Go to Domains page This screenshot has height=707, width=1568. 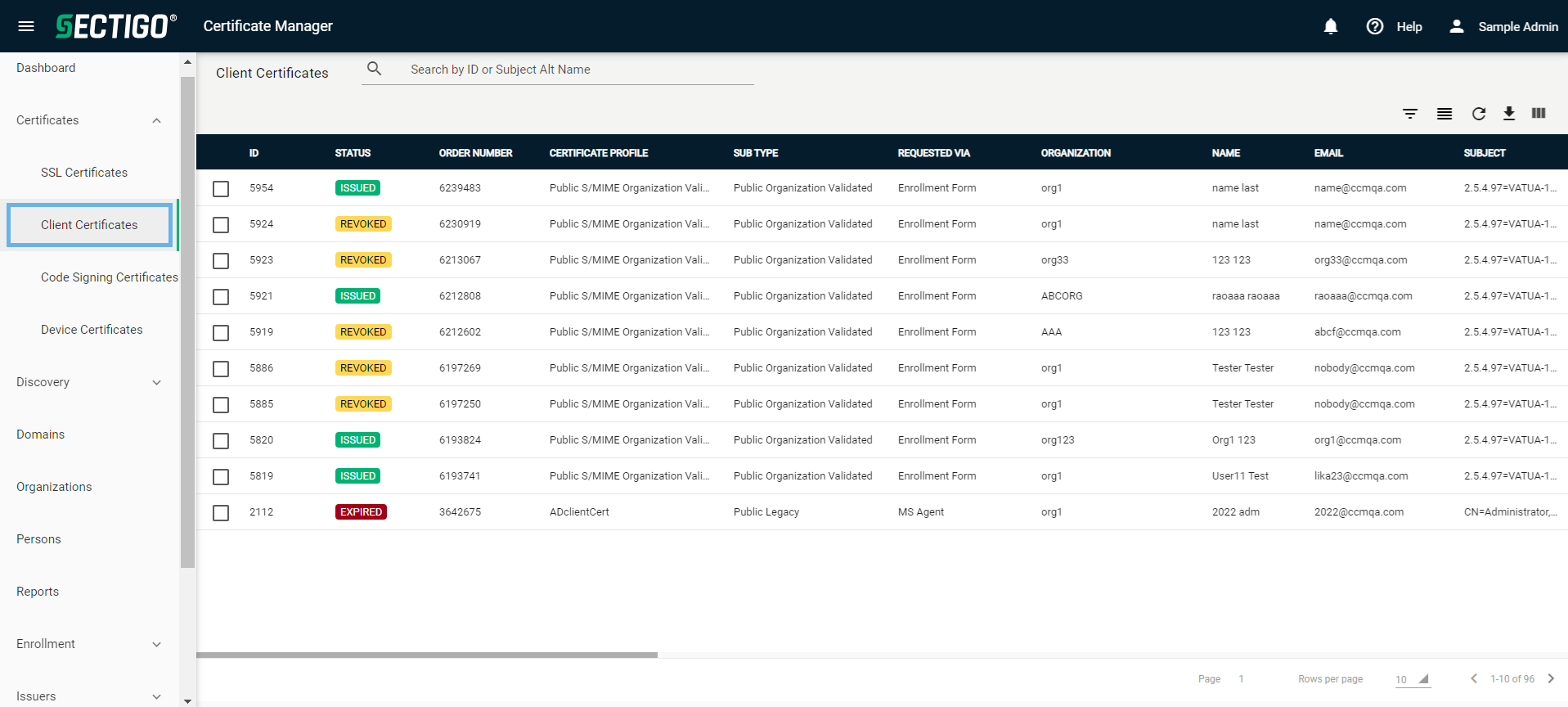40,435
